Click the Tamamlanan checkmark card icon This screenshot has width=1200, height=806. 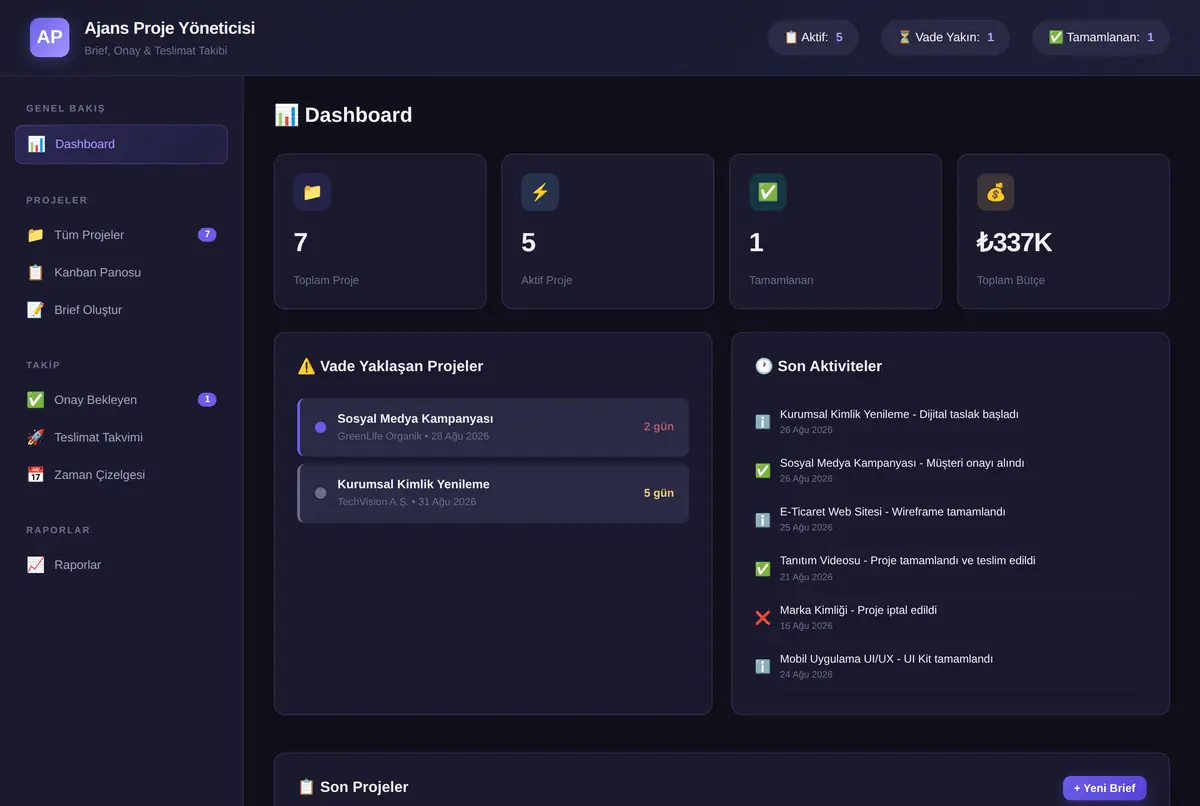[768, 192]
